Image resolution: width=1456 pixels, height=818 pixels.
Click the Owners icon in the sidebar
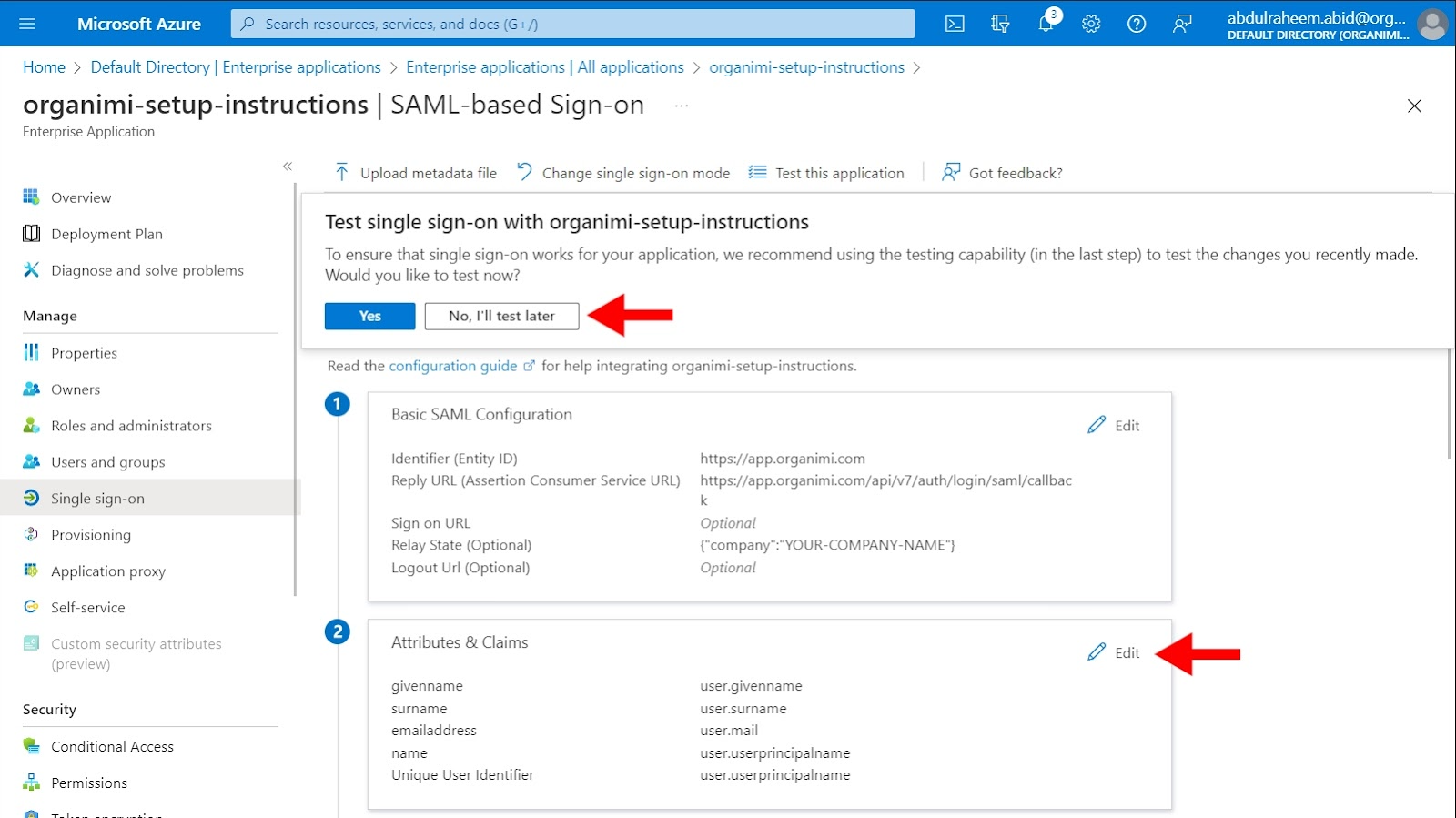pyautogui.click(x=31, y=389)
